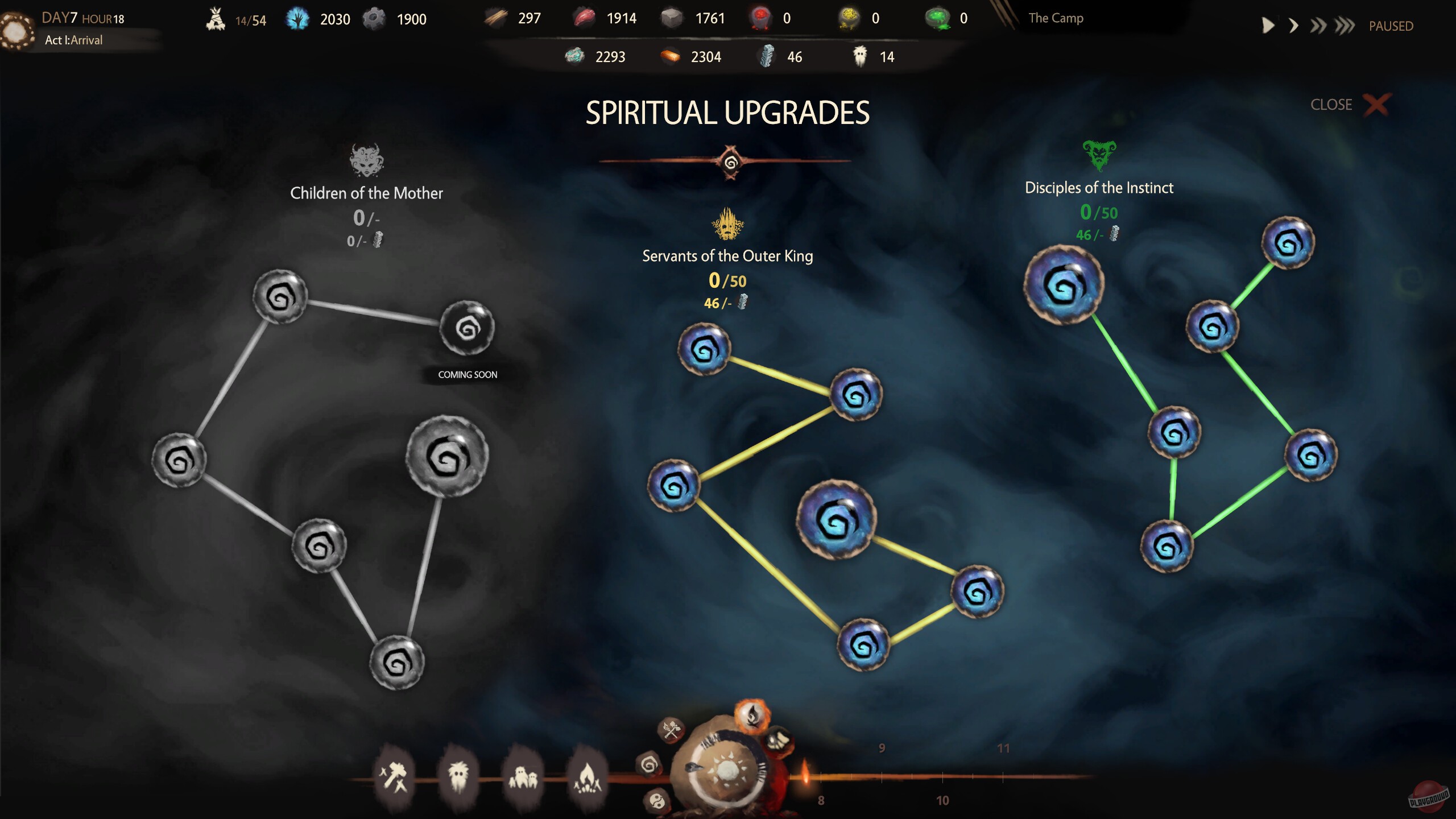Click the Coming Soon greyed-out node

468,328
